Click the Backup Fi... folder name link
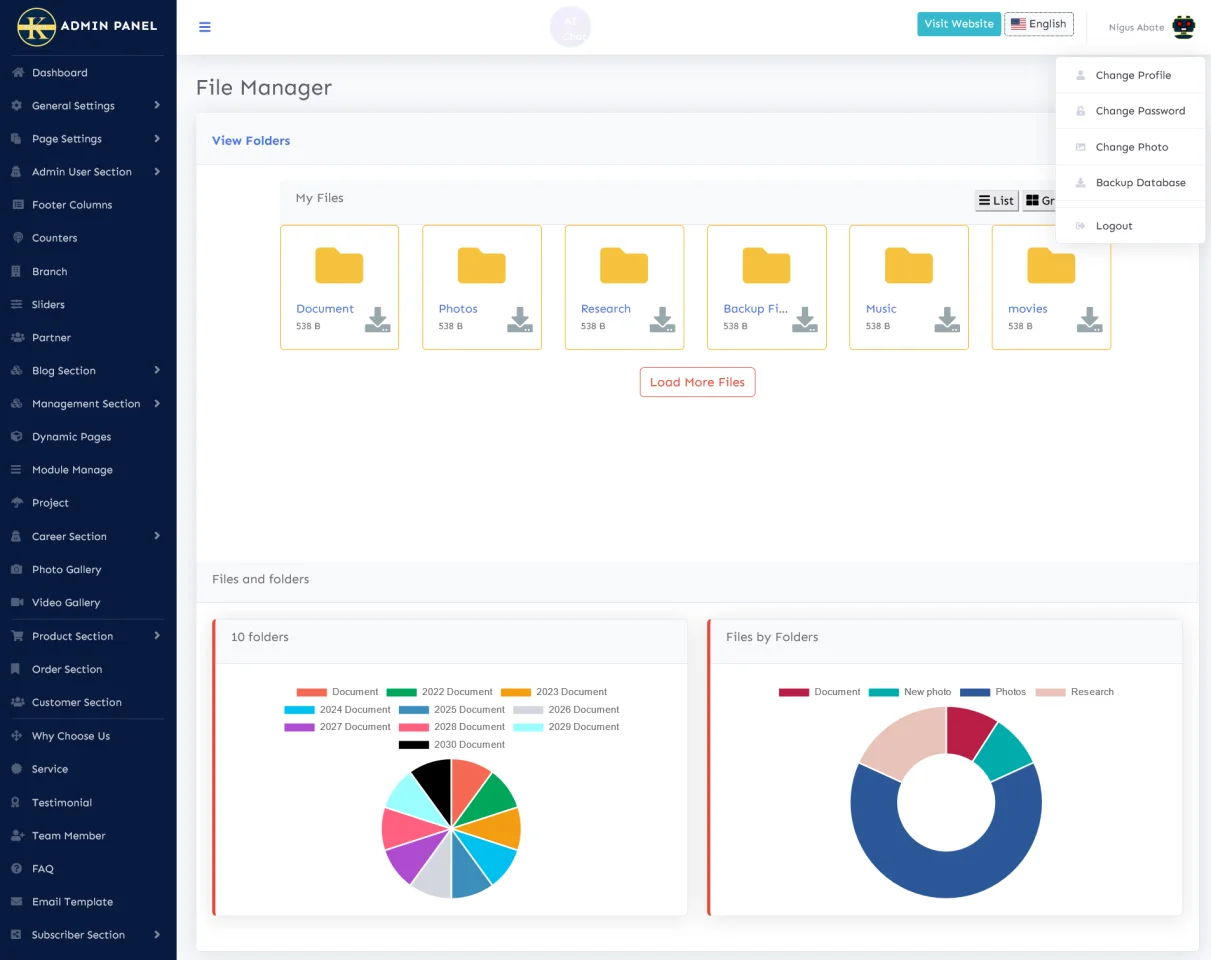Screen dimensions: 1211x960 click(x=755, y=309)
